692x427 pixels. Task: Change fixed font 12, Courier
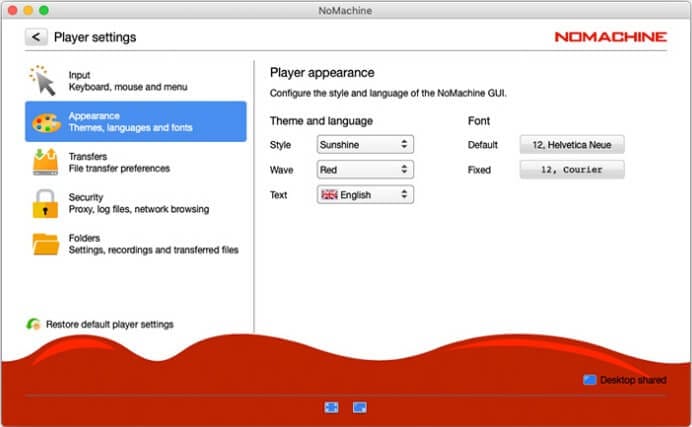572,170
